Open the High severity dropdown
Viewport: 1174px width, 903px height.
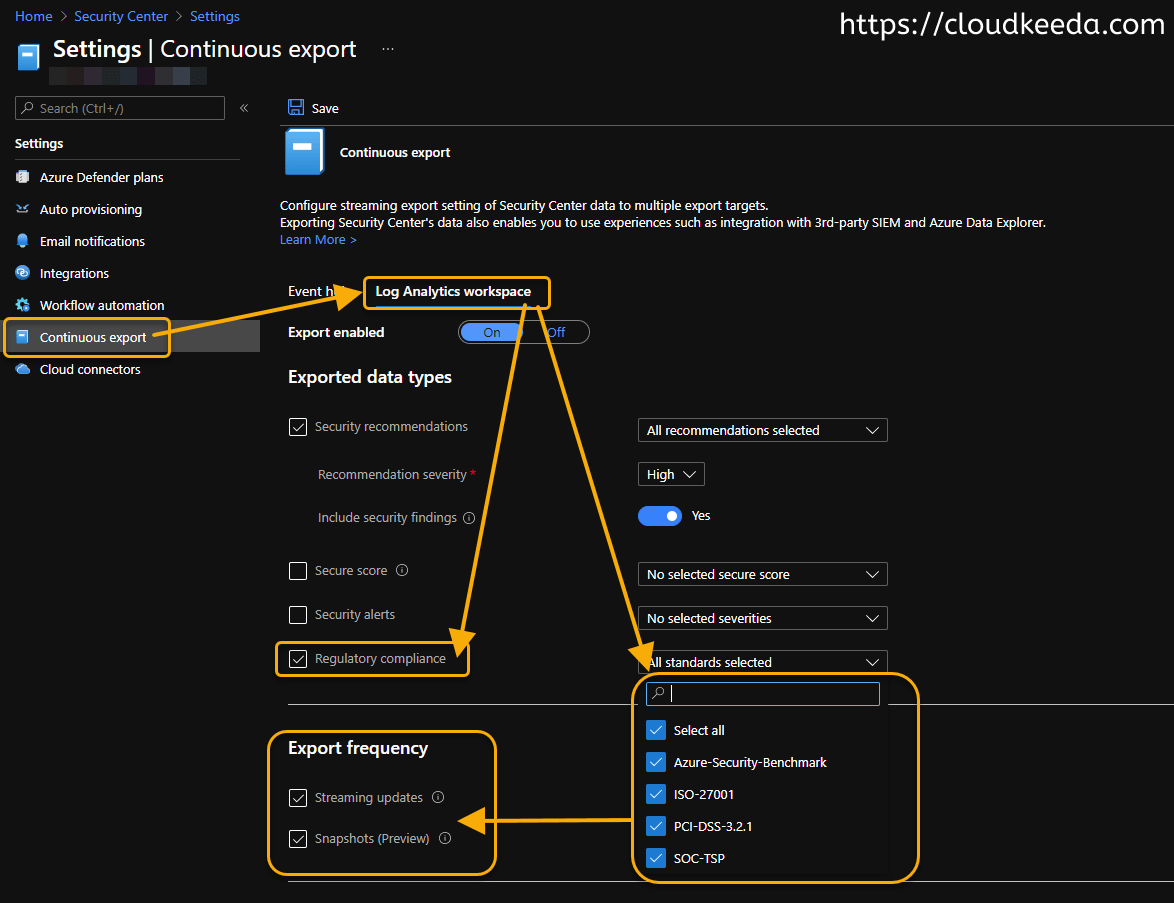(x=671, y=474)
